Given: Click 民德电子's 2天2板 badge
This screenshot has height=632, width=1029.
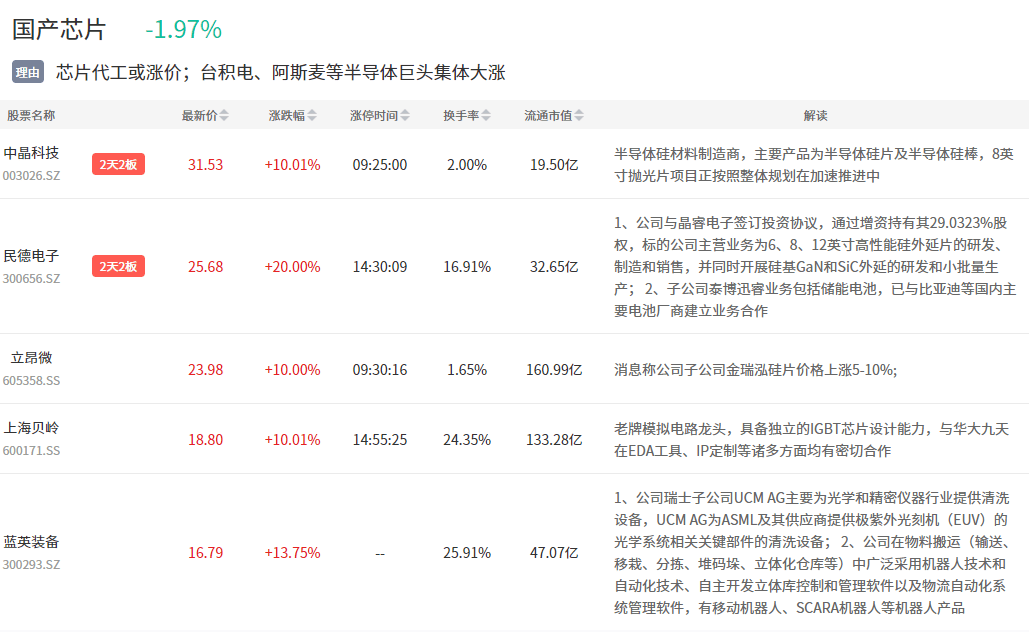Looking at the screenshot, I should coord(118,266).
